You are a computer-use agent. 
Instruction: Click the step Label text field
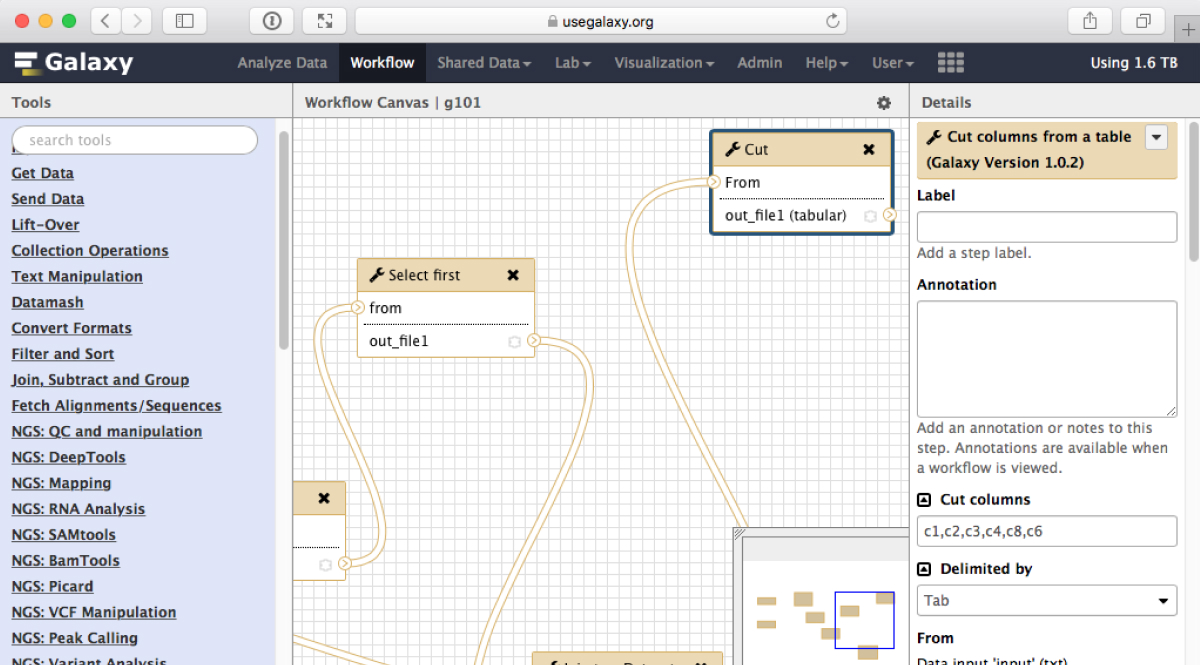pos(1046,227)
